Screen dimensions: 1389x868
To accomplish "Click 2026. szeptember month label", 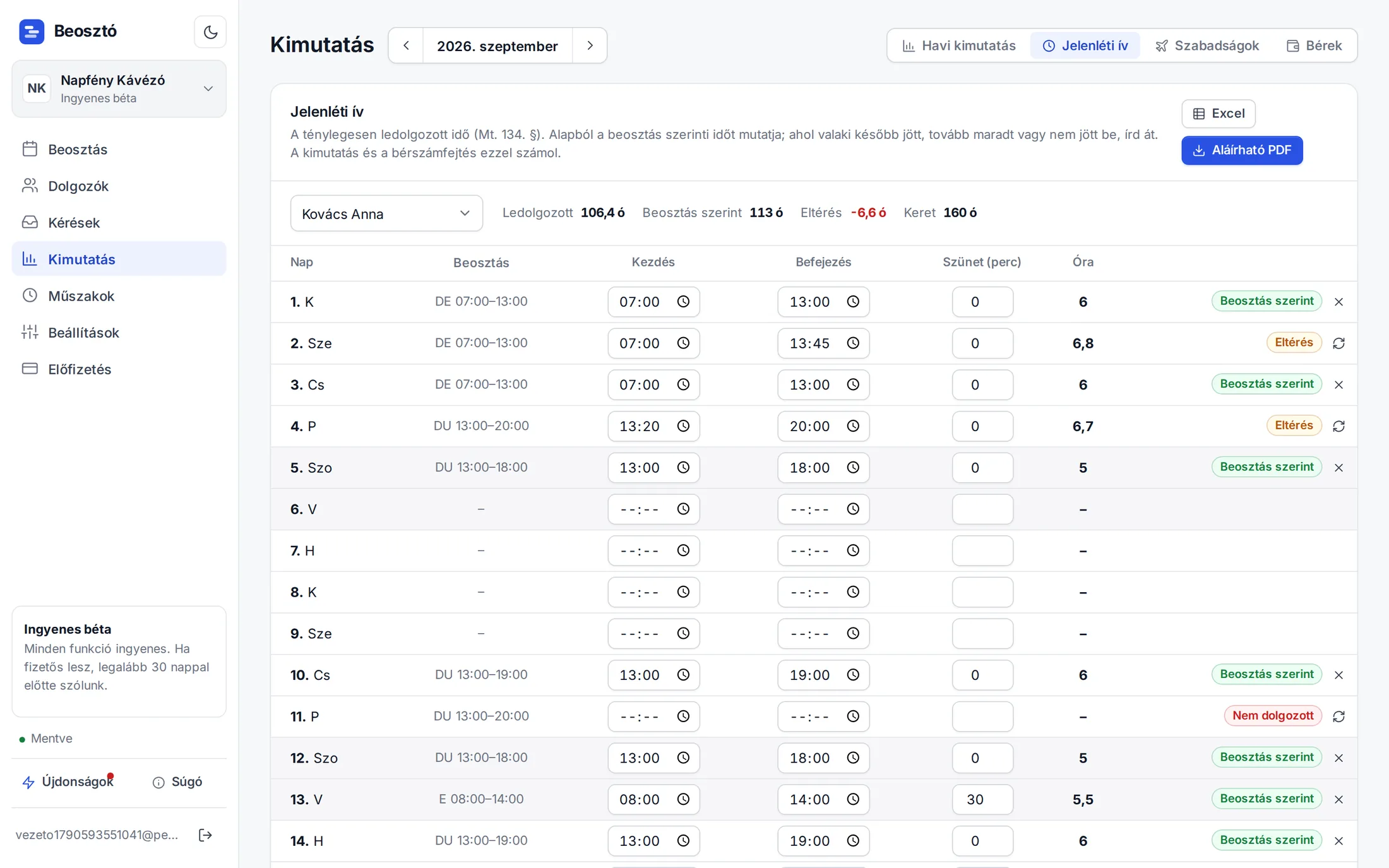I will click(x=498, y=46).
